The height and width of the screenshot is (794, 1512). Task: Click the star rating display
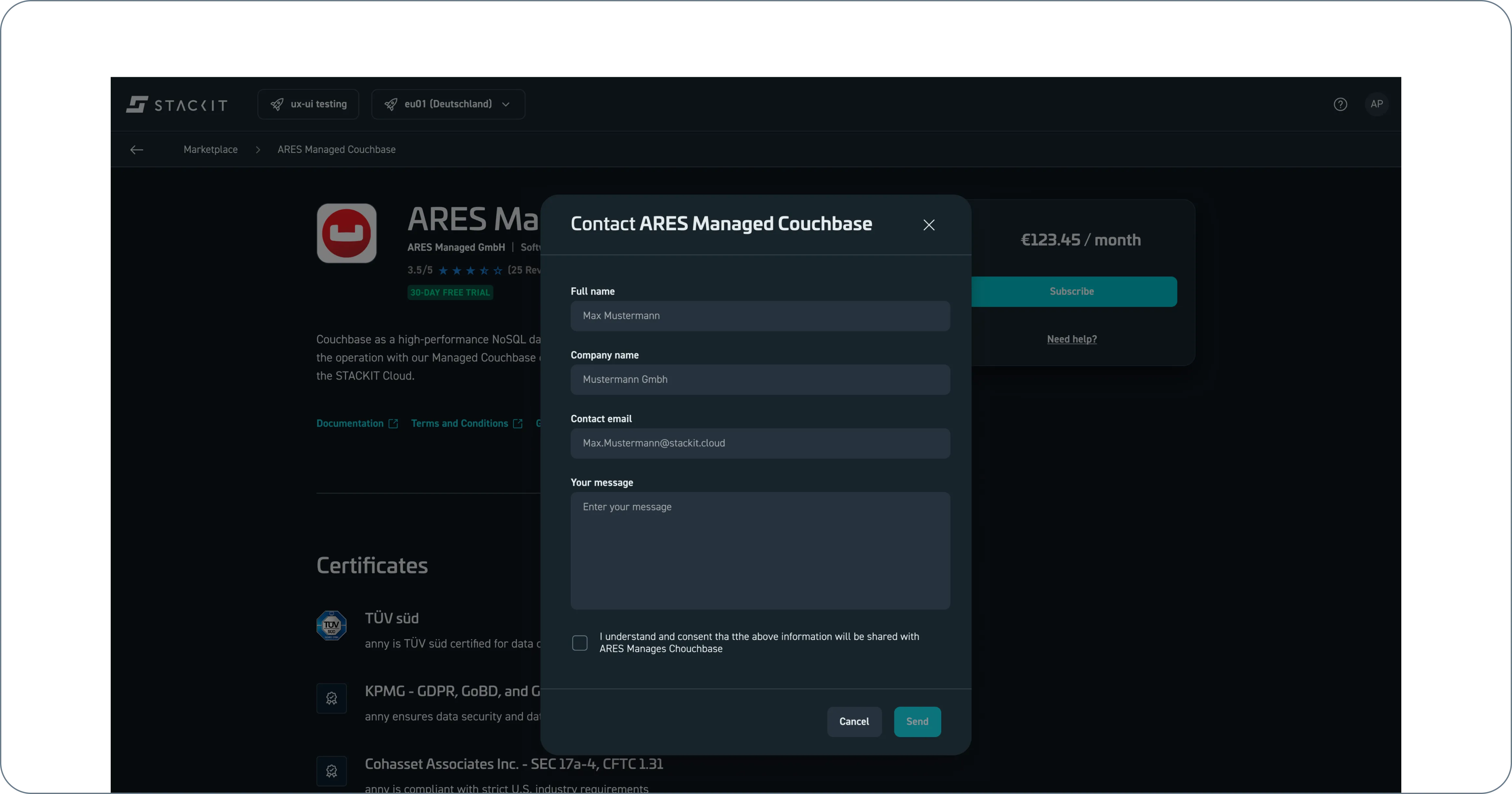[x=470, y=270]
